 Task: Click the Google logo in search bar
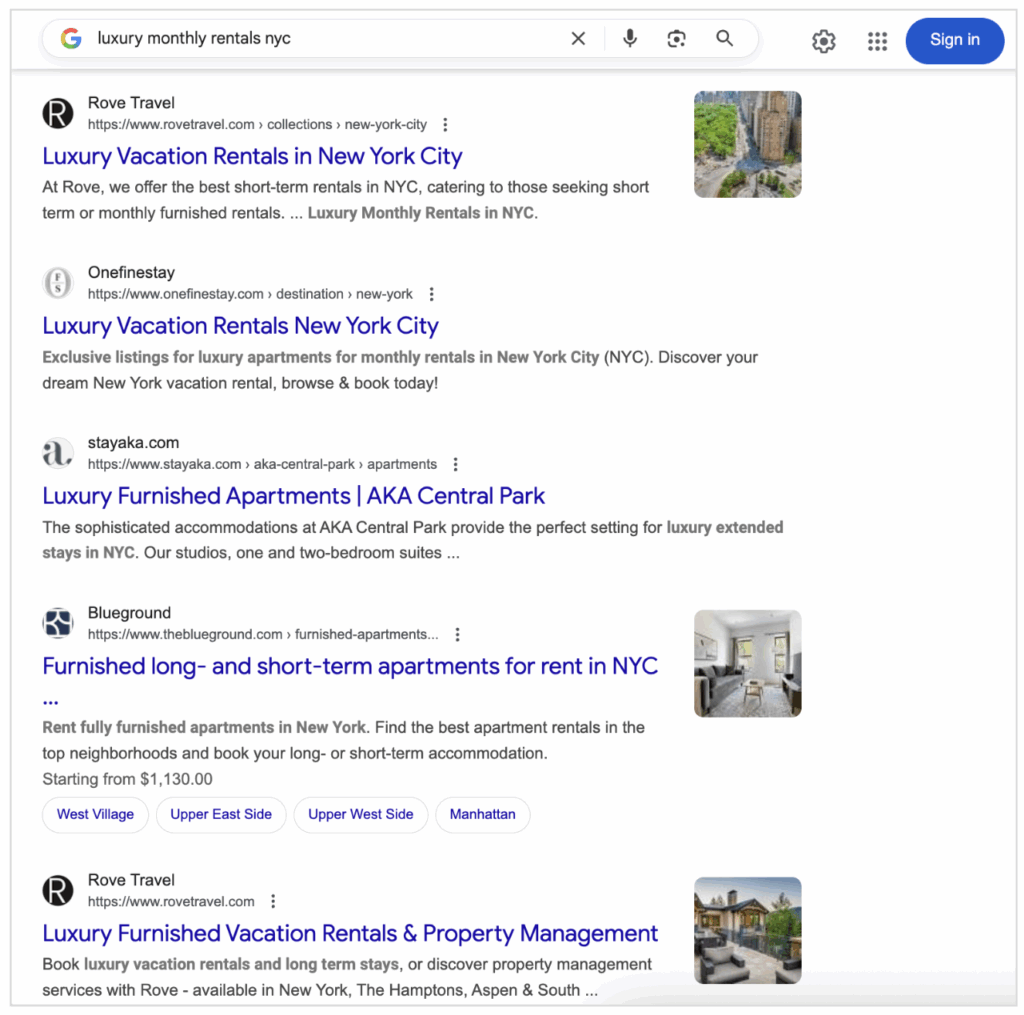(x=70, y=39)
